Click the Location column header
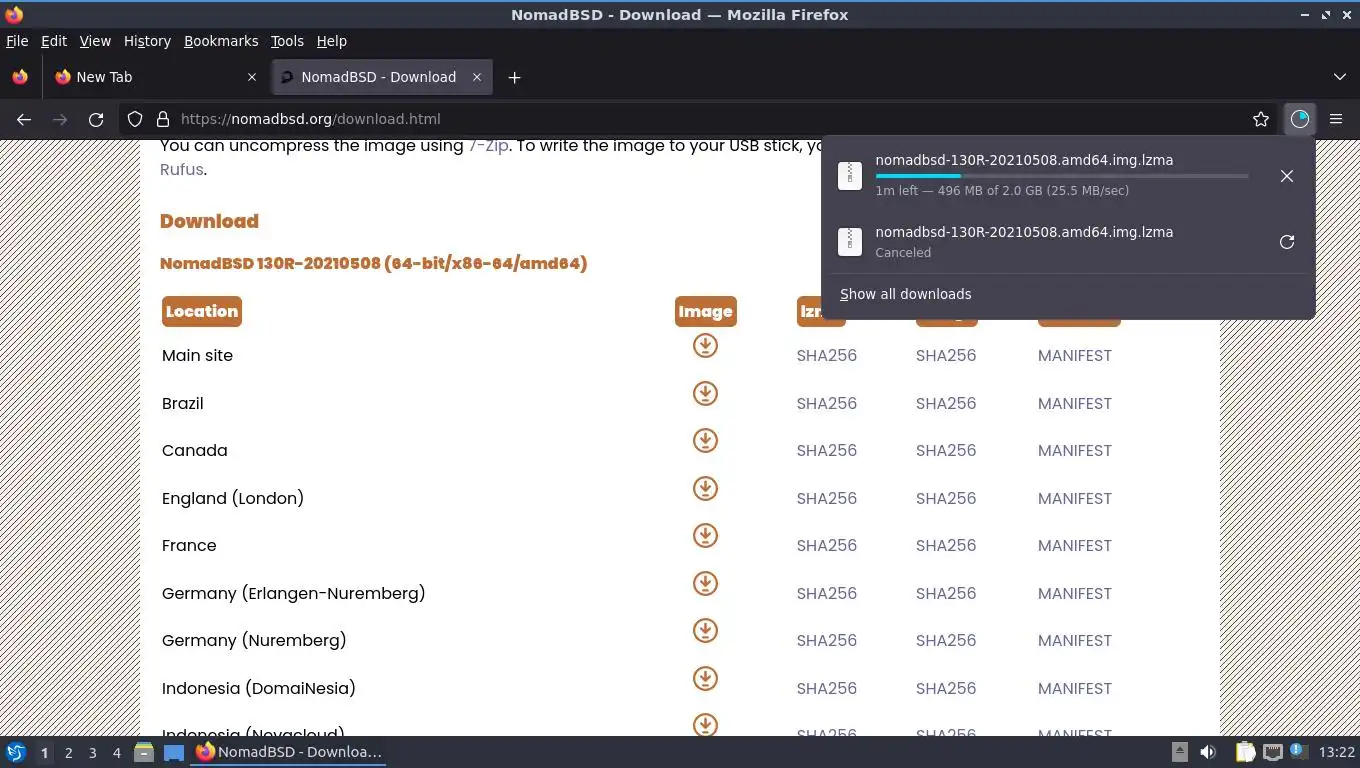This screenshot has height=768, width=1360. [x=202, y=311]
